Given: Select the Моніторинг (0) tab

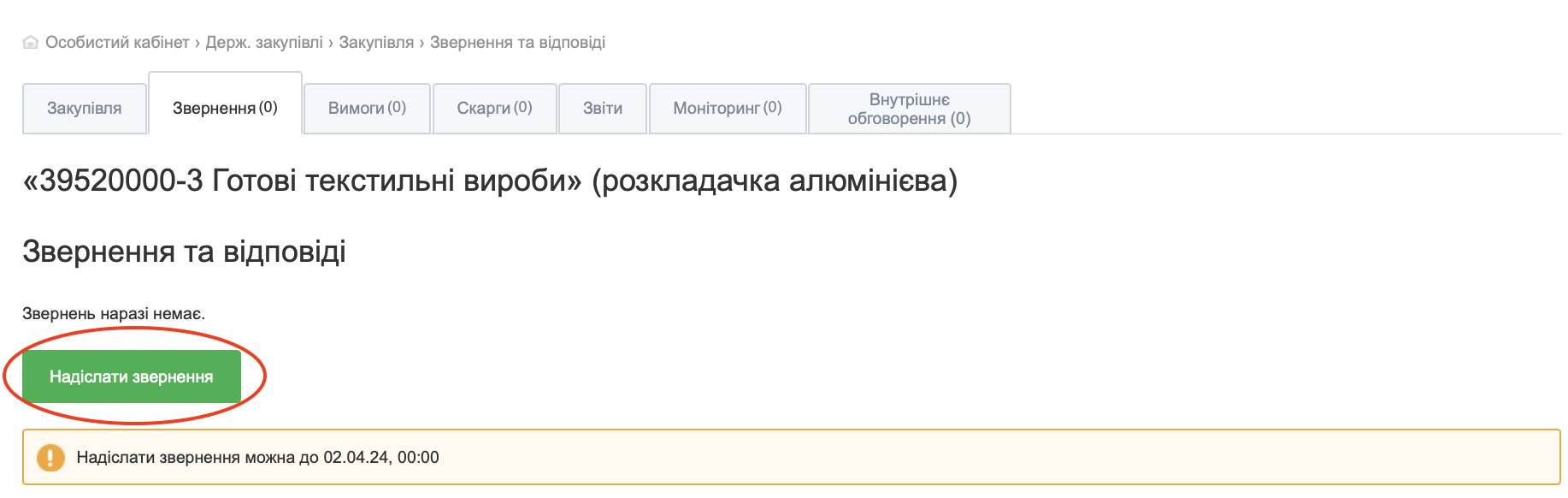Looking at the screenshot, I should (728, 109).
